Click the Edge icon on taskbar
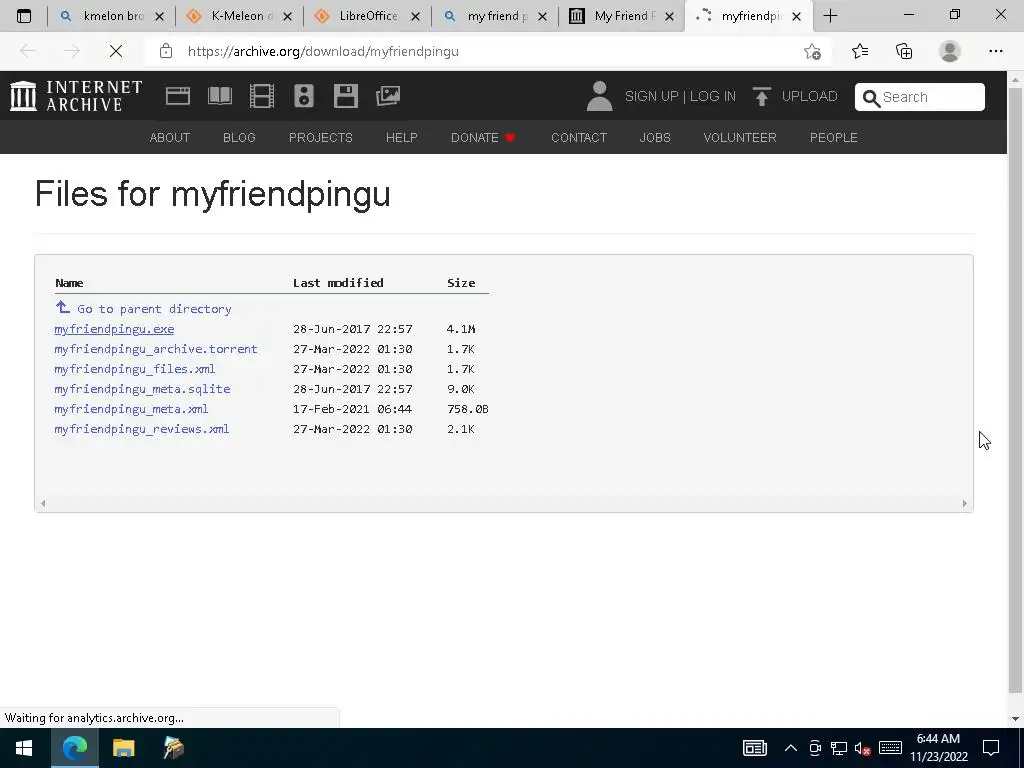The height and width of the screenshot is (768, 1024). [x=74, y=748]
